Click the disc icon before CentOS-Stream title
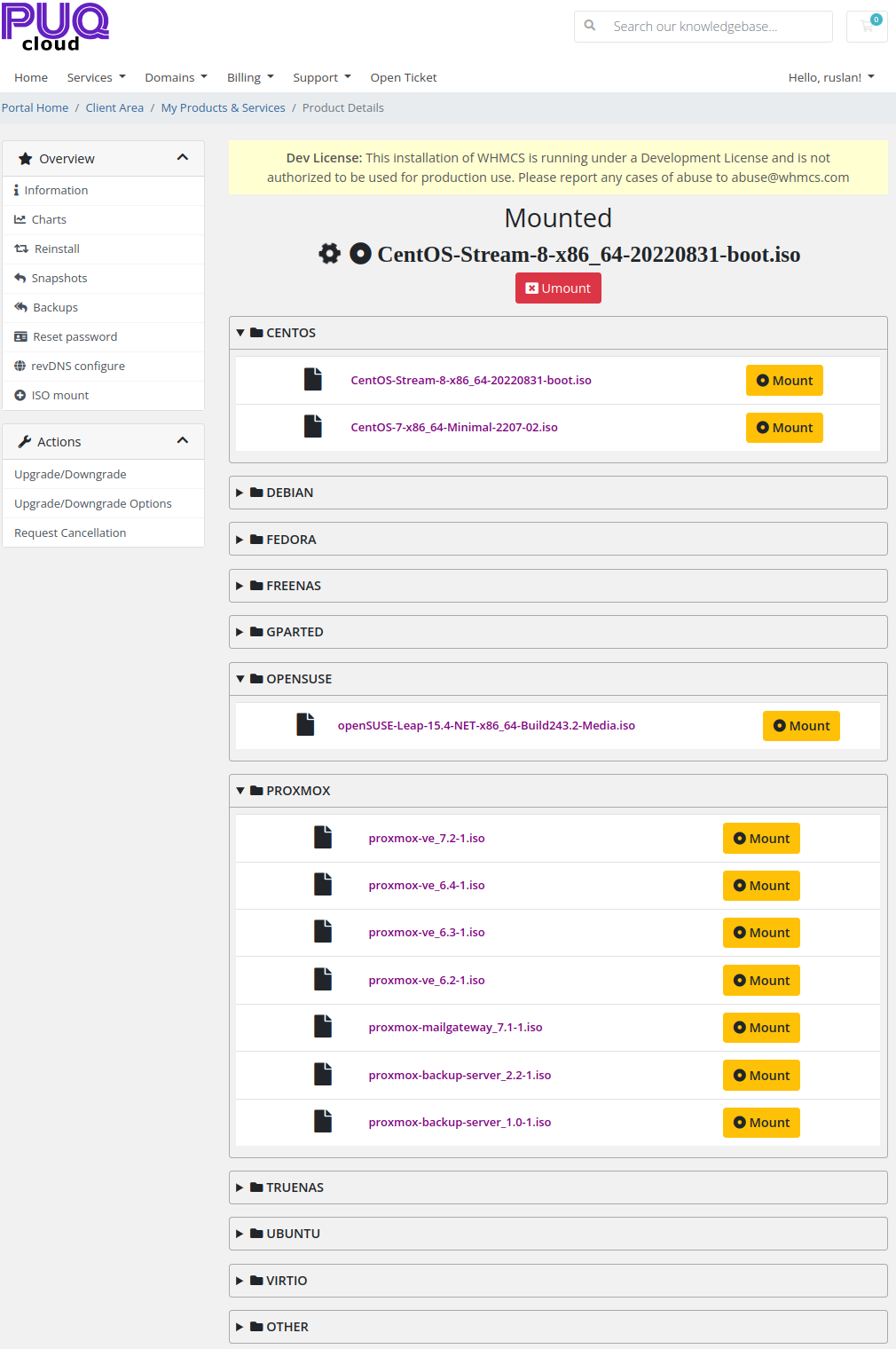Image resolution: width=896 pixels, height=1349 pixels. [360, 254]
